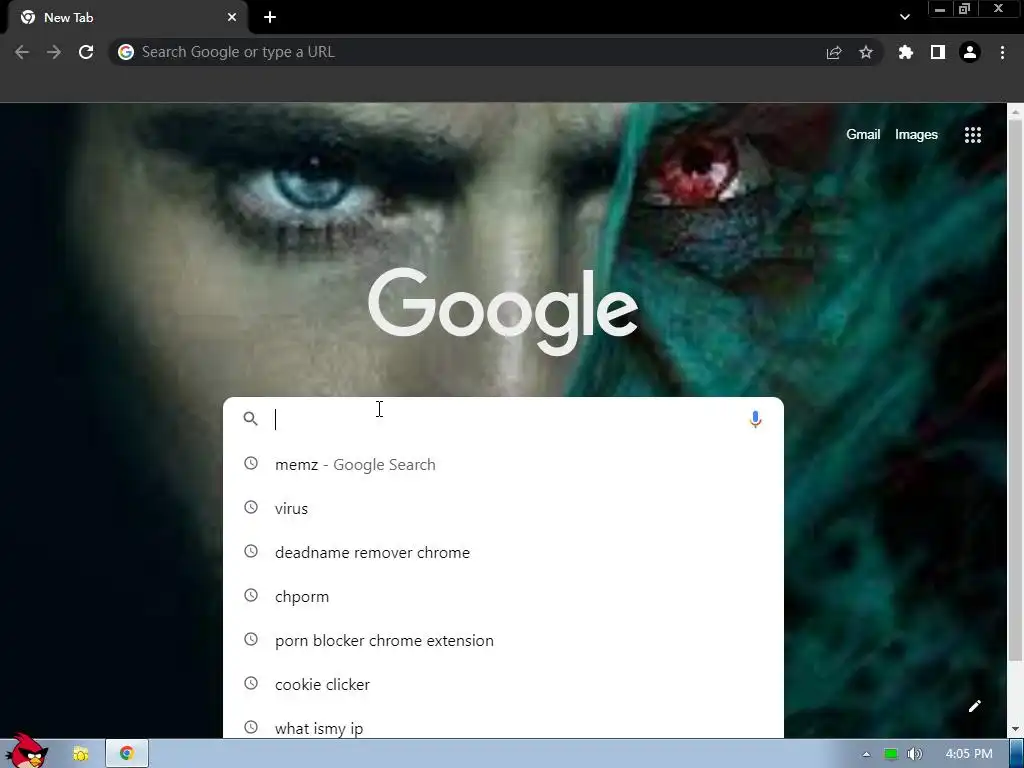
Task: Click the Google logo
Action: pyautogui.click(x=503, y=310)
